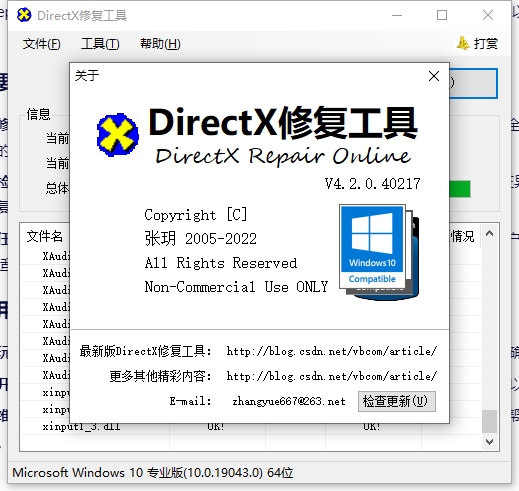The height and width of the screenshot is (491, 519).
Task: Open the 工具(T) menu
Action: tap(100, 44)
